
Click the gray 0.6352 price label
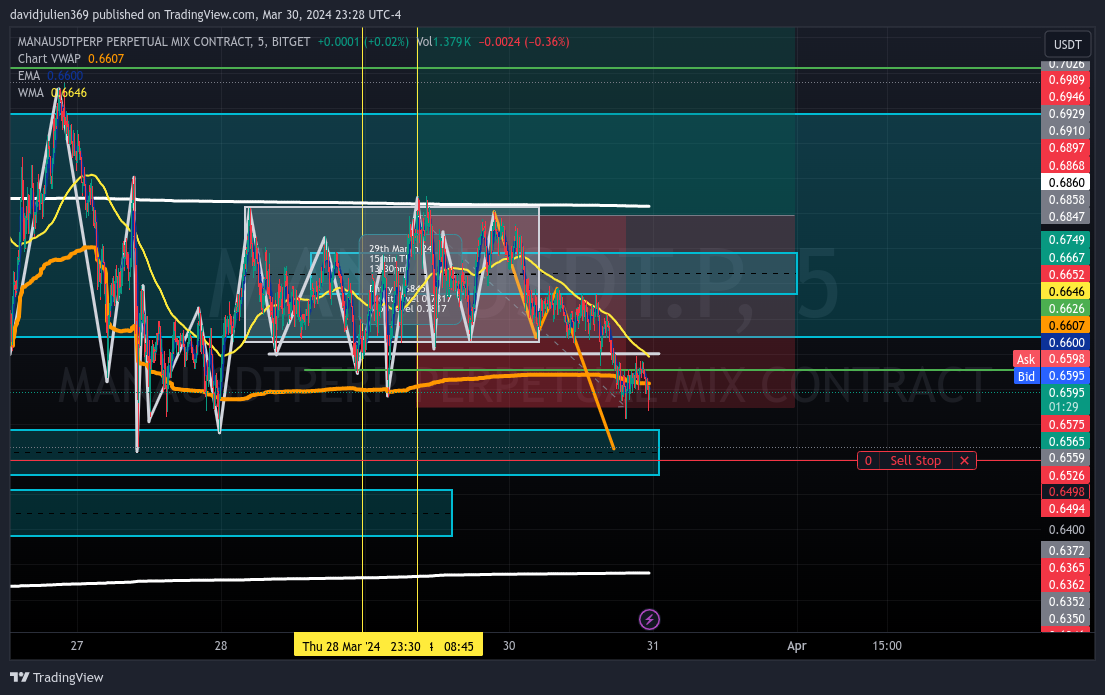pyautogui.click(x=1066, y=601)
